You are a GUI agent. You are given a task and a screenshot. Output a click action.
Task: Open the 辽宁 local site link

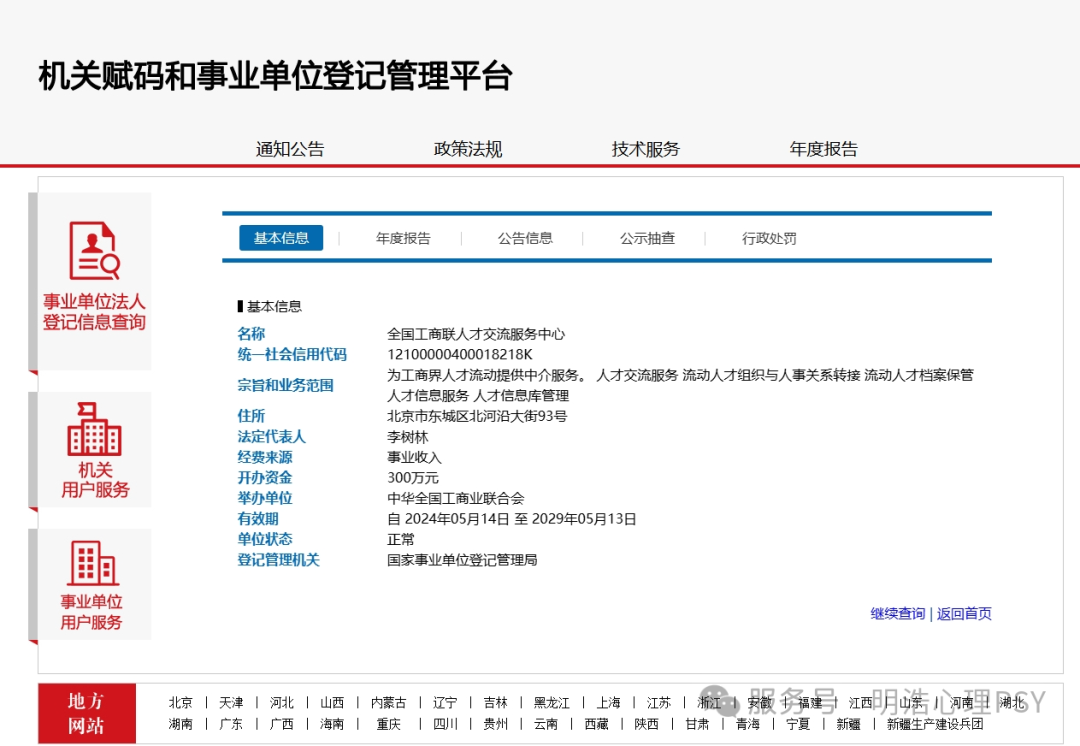(445, 703)
